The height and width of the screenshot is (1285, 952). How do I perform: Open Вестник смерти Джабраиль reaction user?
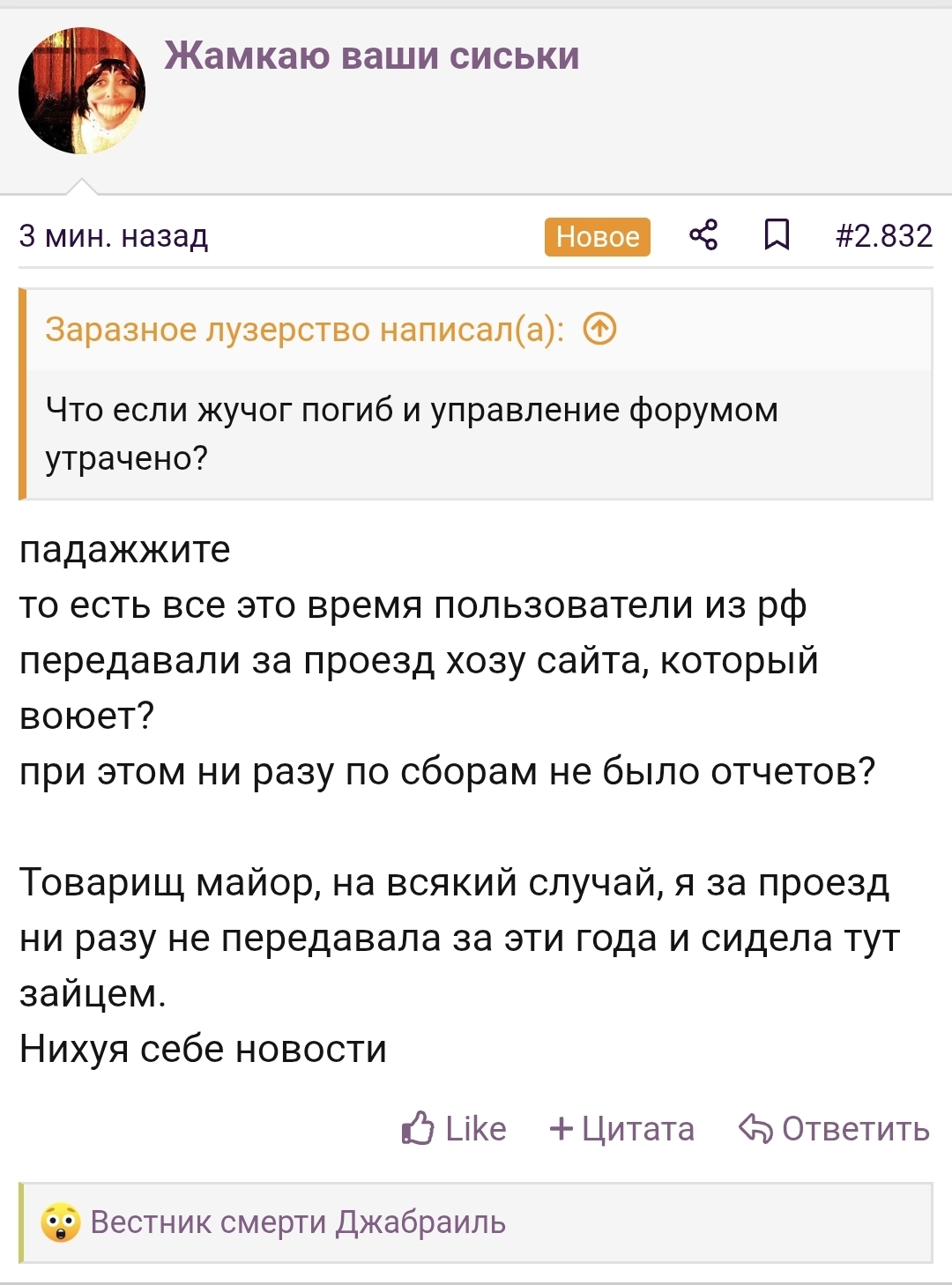[298, 1222]
